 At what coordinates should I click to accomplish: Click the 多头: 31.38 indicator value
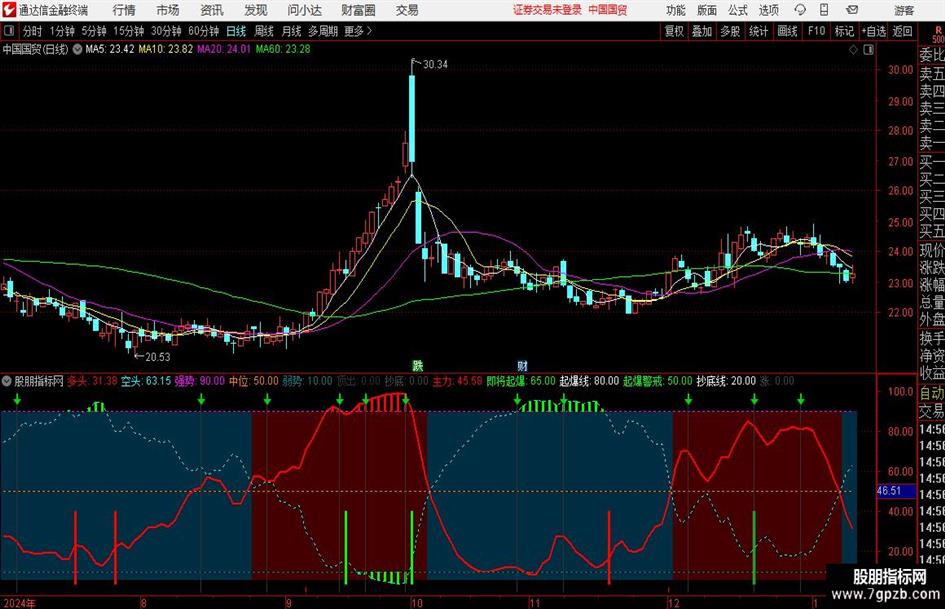pyautogui.click(x=92, y=381)
